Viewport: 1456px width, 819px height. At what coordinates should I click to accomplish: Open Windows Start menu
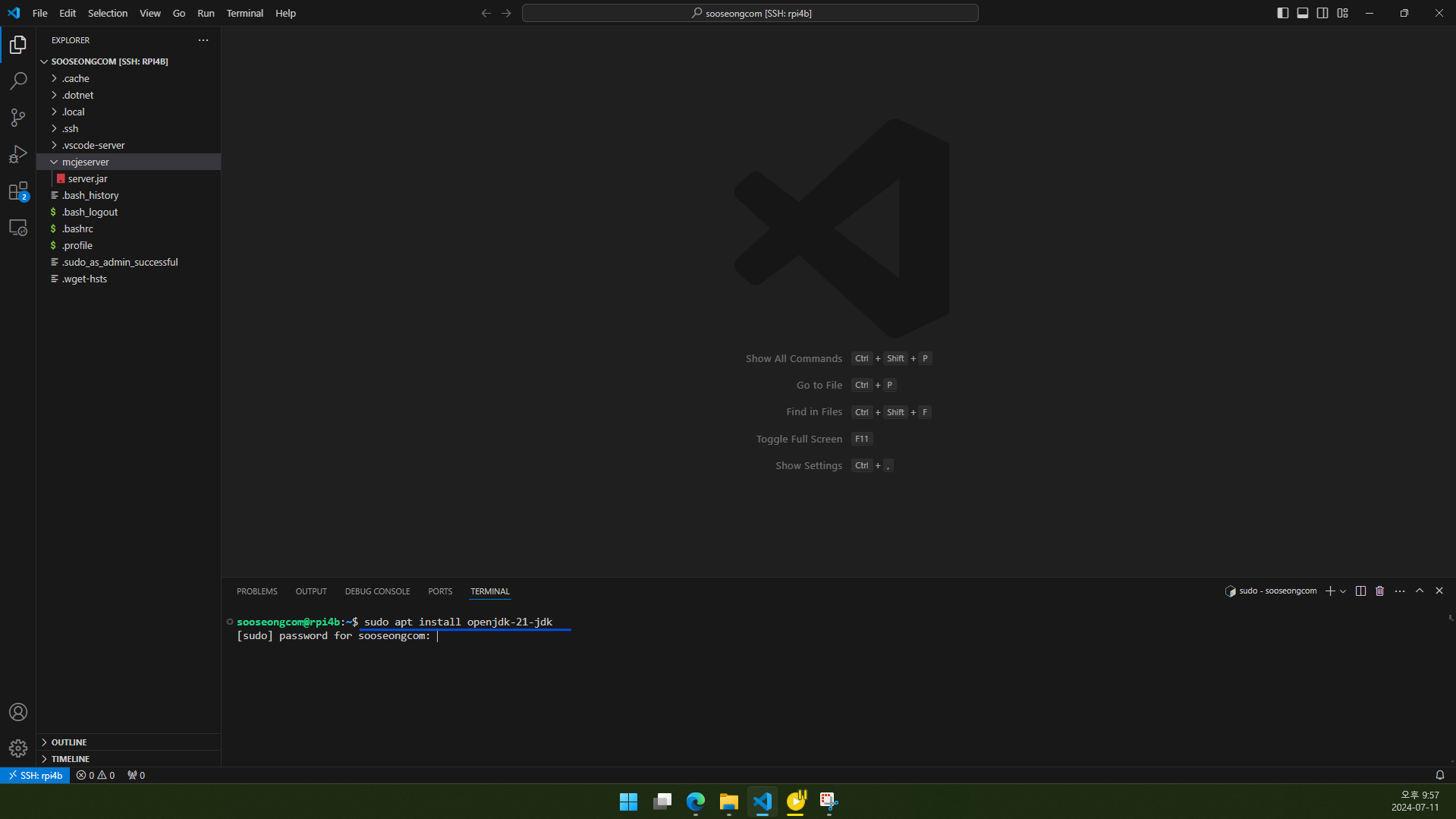(x=629, y=802)
